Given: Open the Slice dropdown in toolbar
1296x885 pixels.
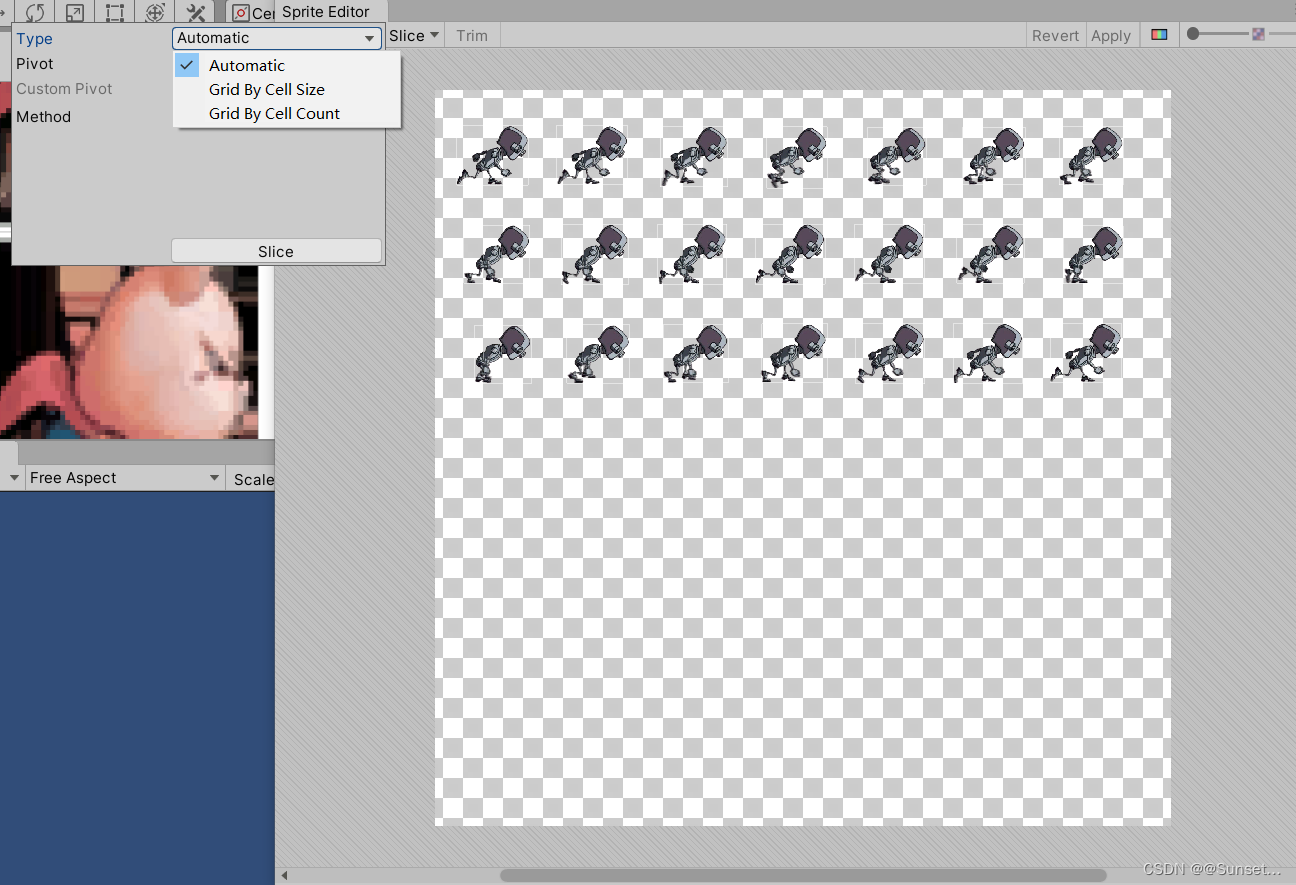Looking at the screenshot, I should [414, 35].
